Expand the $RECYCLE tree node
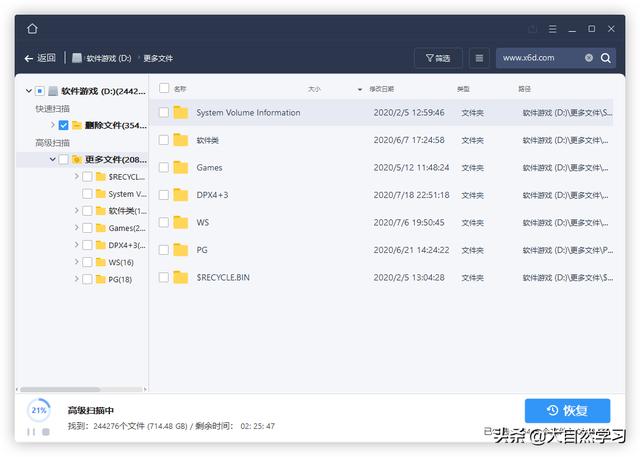 coord(76,177)
